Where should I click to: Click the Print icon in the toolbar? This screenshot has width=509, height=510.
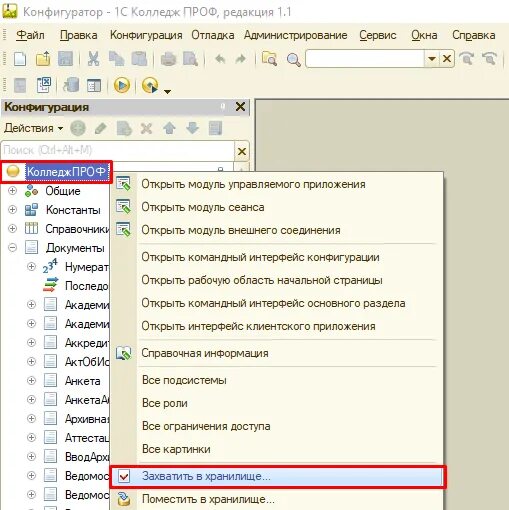pos(168,59)
